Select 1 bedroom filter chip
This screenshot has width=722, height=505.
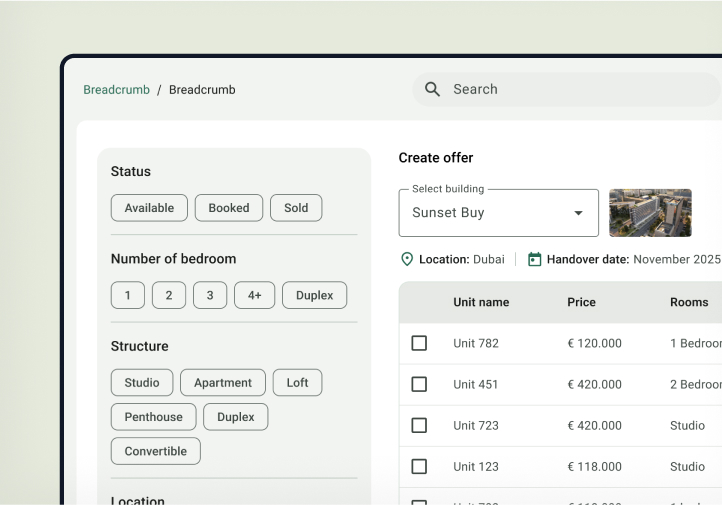[x=128, y=295]
